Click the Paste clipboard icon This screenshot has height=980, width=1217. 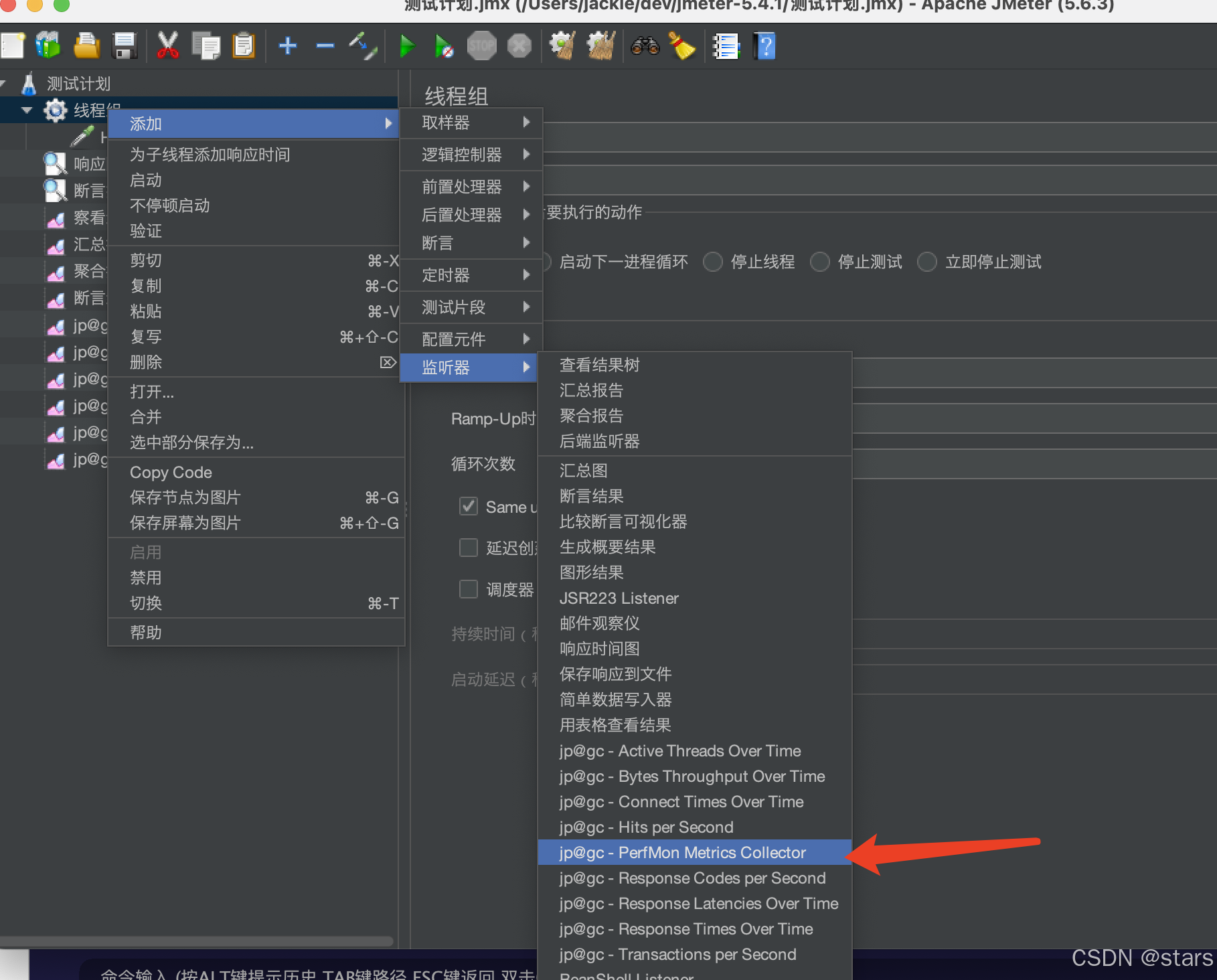244,46
